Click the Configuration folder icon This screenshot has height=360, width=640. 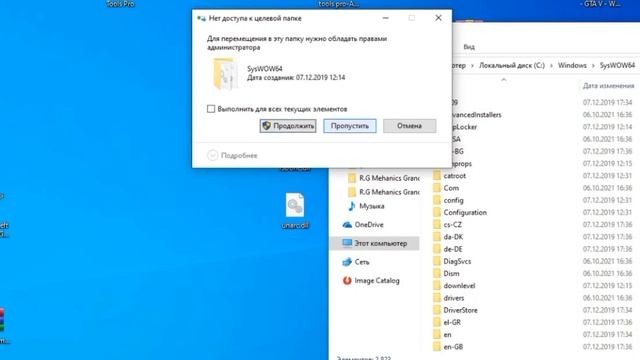pos(437,213)
